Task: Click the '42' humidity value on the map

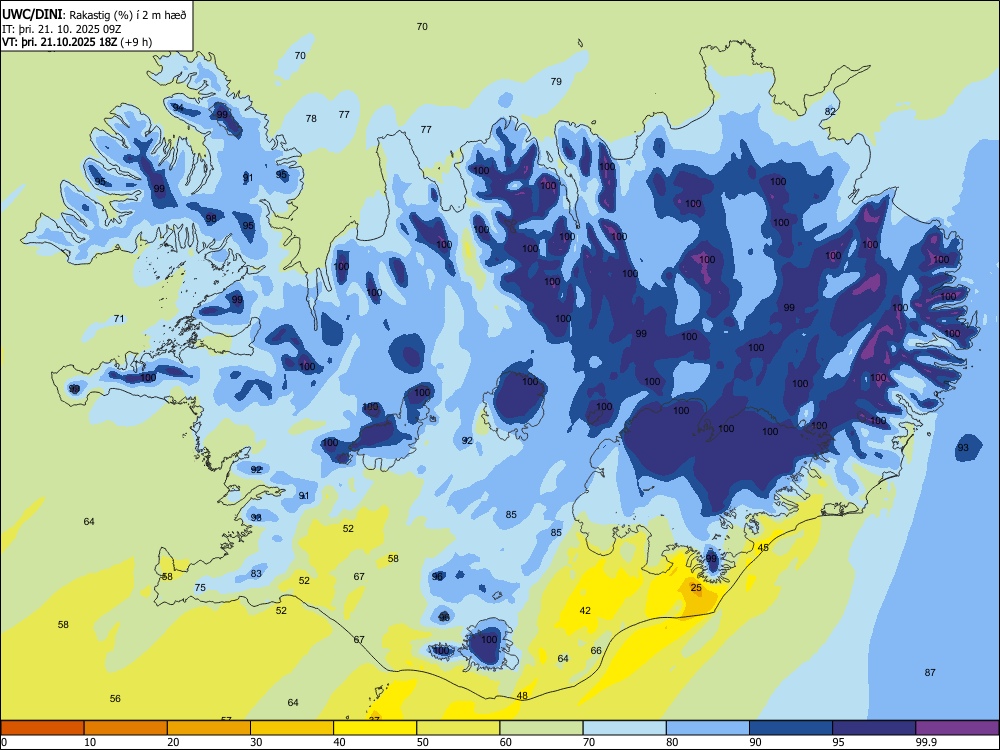Action: coord(585,610)
